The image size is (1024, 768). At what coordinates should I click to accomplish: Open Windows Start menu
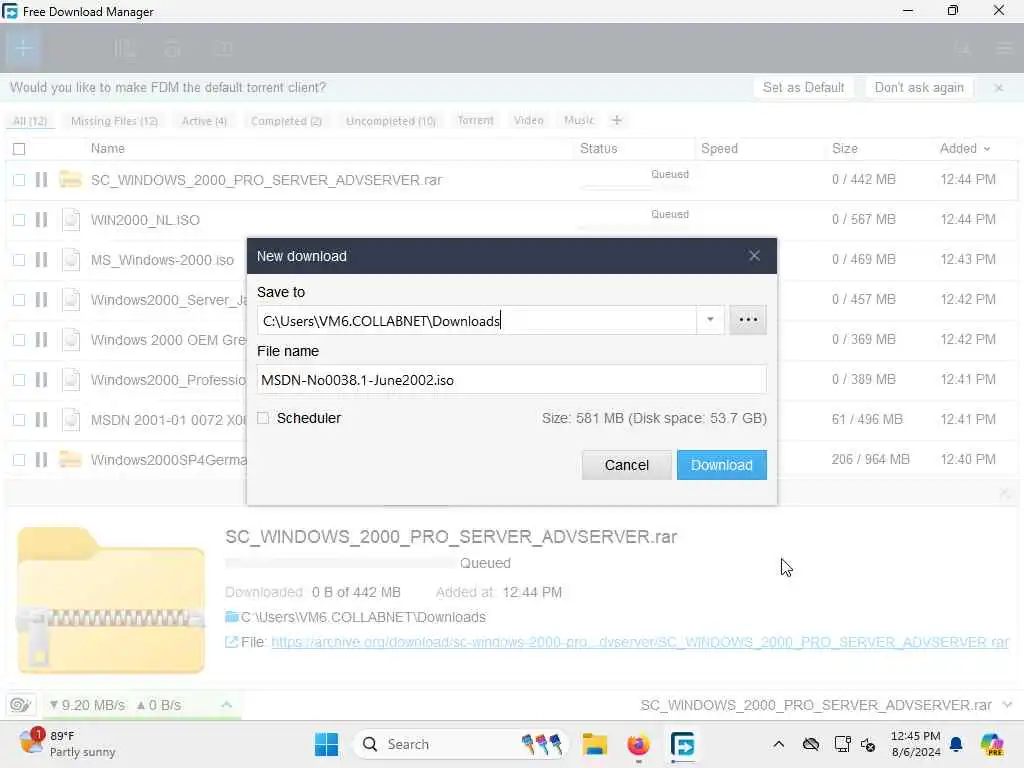[327, 744]
